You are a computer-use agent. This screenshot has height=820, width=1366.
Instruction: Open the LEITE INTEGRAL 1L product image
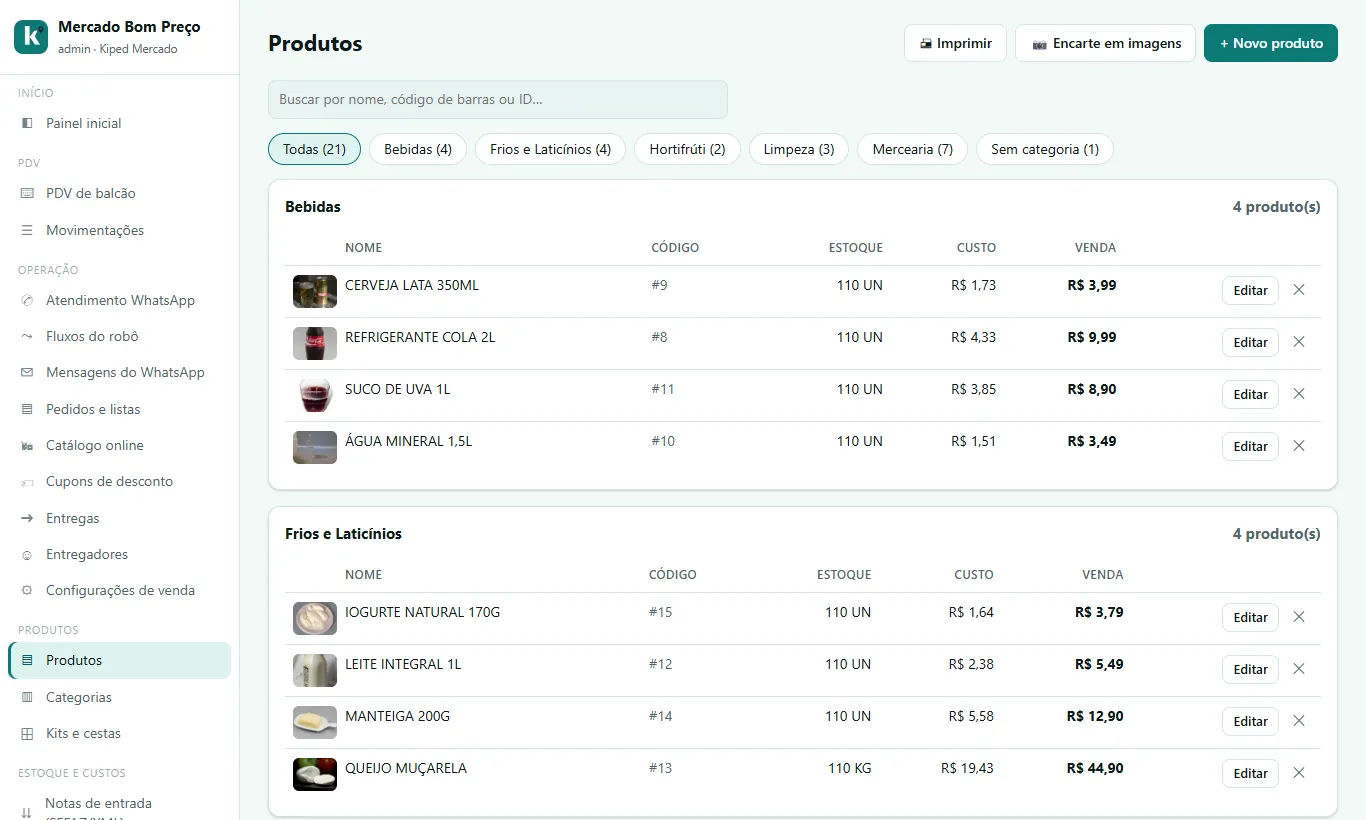[315, 670]
